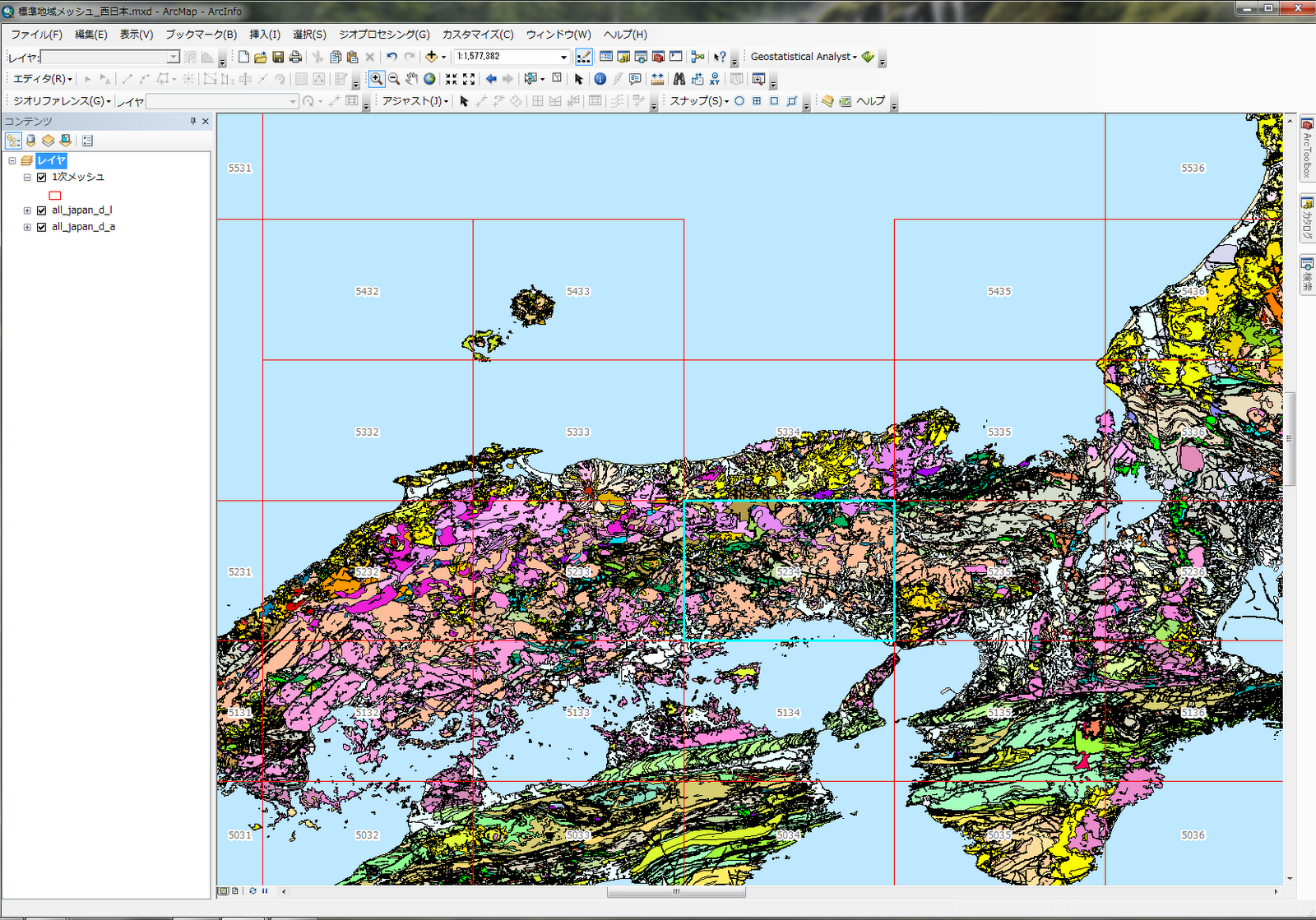The image size is (1316, 920).
Task: Open the map scale dropdown list
Action: (563, 57)
